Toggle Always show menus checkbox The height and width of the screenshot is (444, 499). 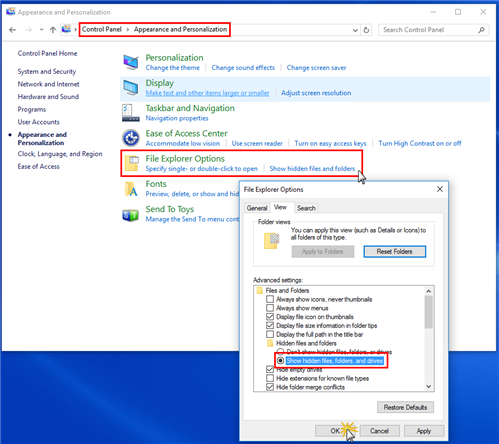pos(270,308)
